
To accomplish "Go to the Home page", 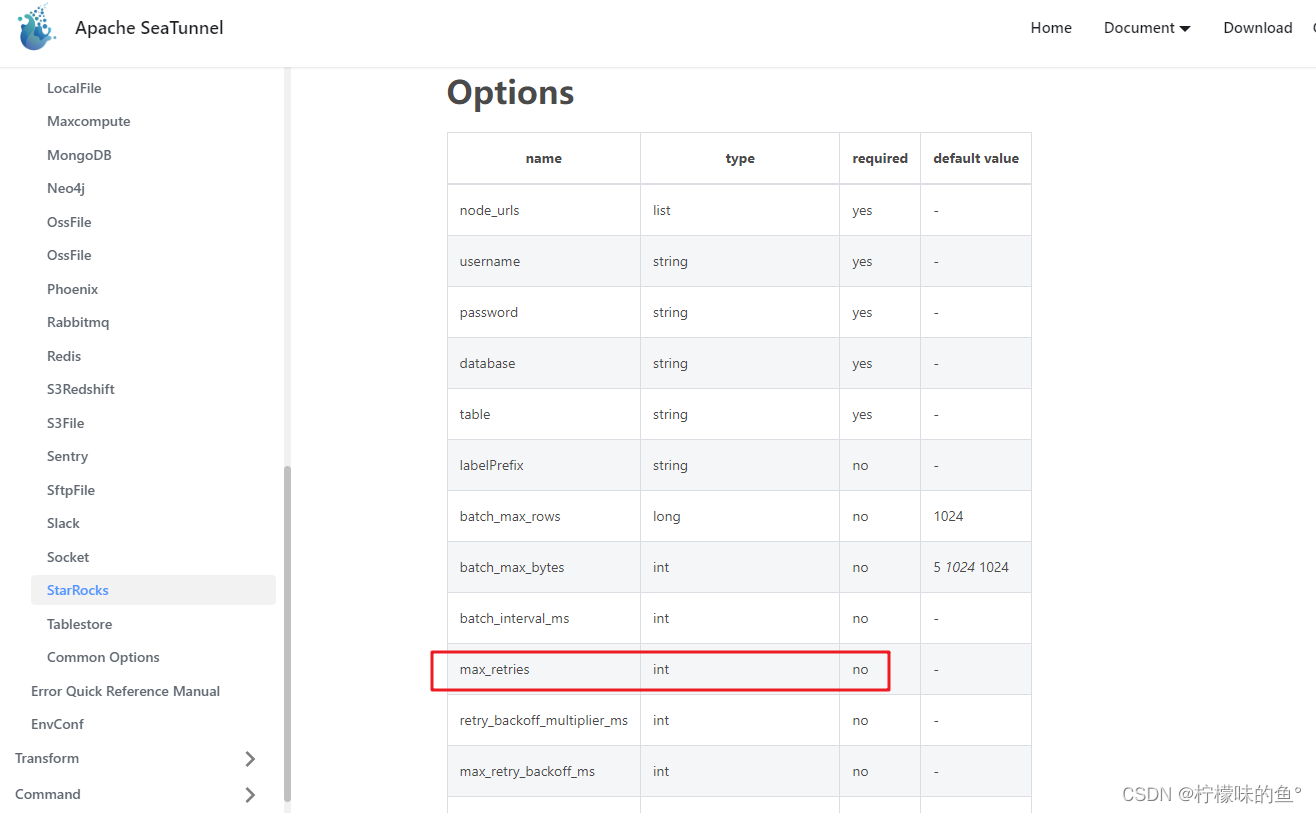I will click(1051, 28).
